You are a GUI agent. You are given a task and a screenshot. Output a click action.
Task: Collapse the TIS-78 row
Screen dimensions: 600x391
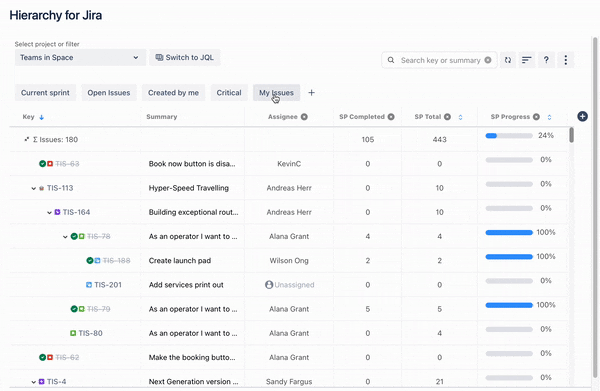(65, 237)
